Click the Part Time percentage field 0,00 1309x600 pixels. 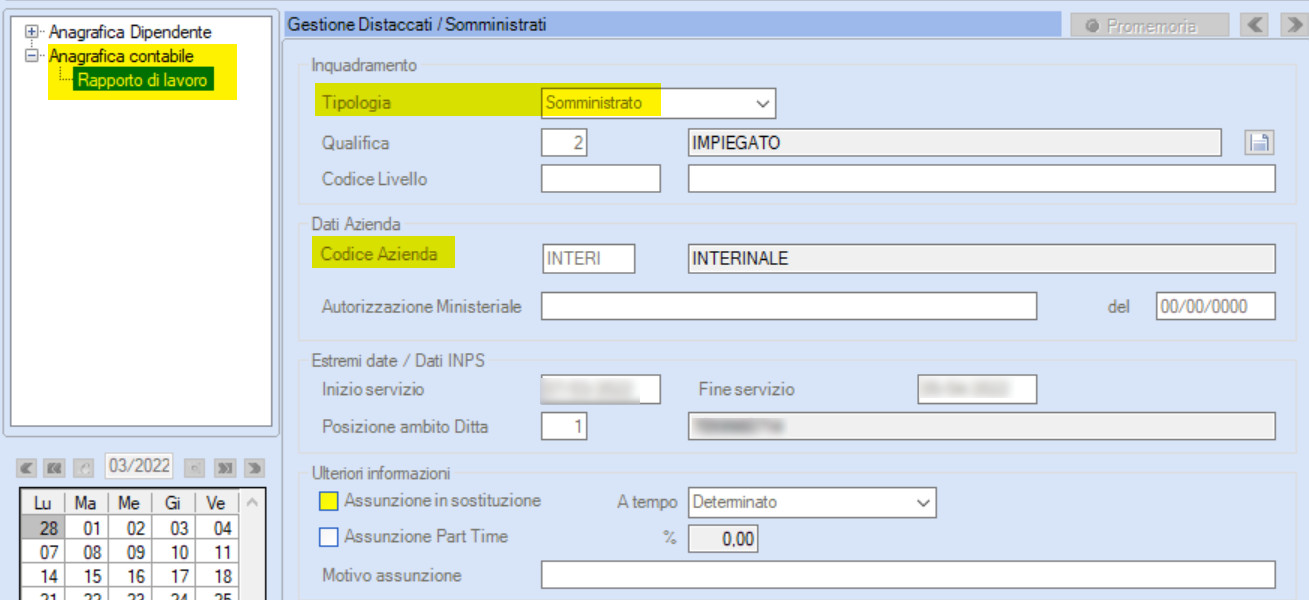pyautogui.click(x=723, y=540)
